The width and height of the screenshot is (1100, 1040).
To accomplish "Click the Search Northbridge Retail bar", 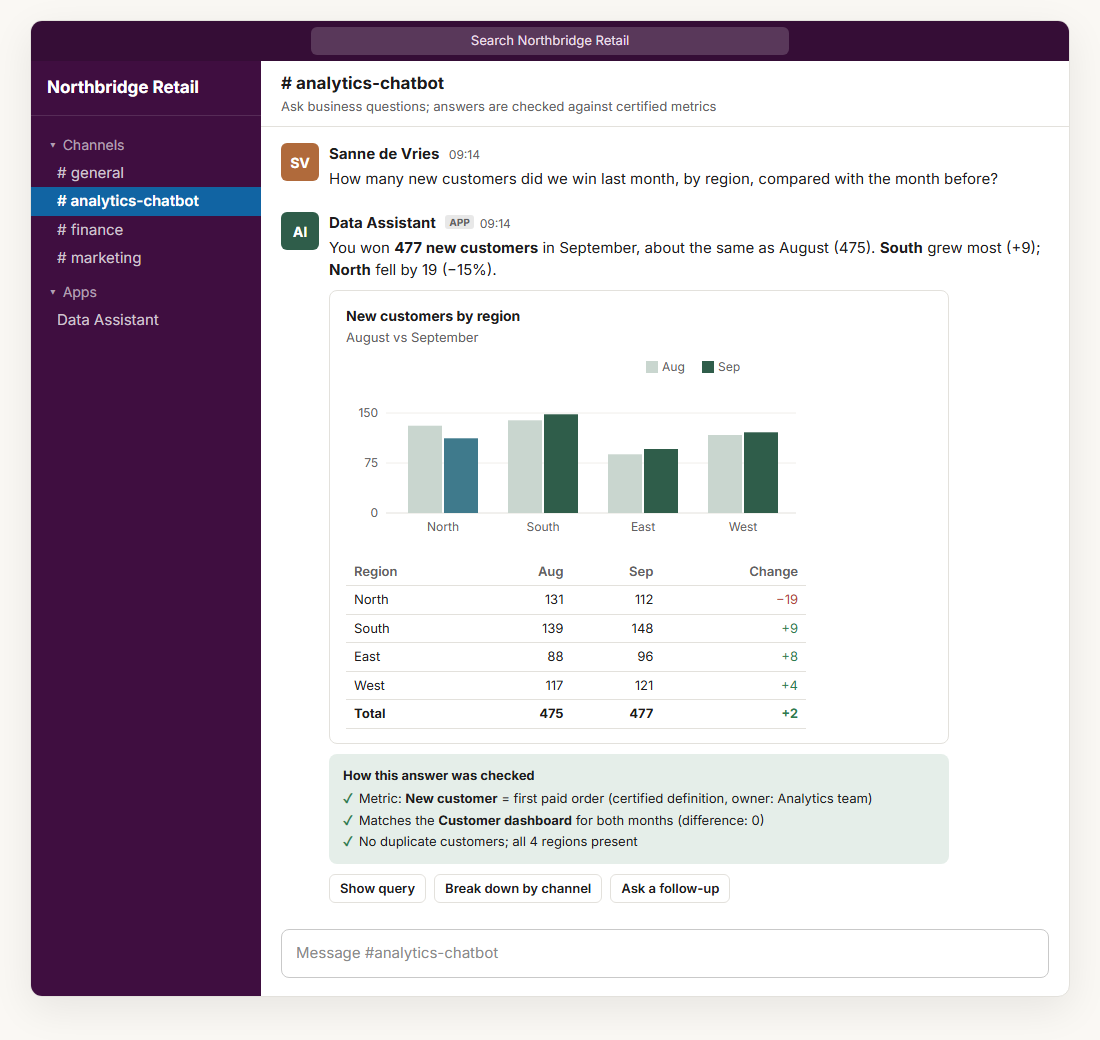I will (550, 41).
